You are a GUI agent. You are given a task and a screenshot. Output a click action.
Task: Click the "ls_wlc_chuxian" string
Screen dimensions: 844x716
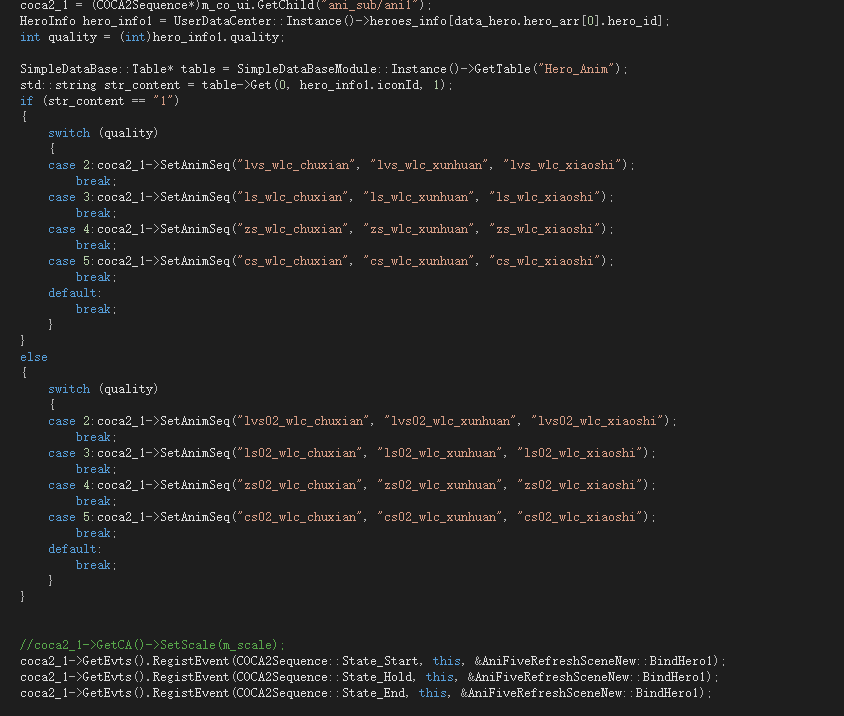(293, 197)
